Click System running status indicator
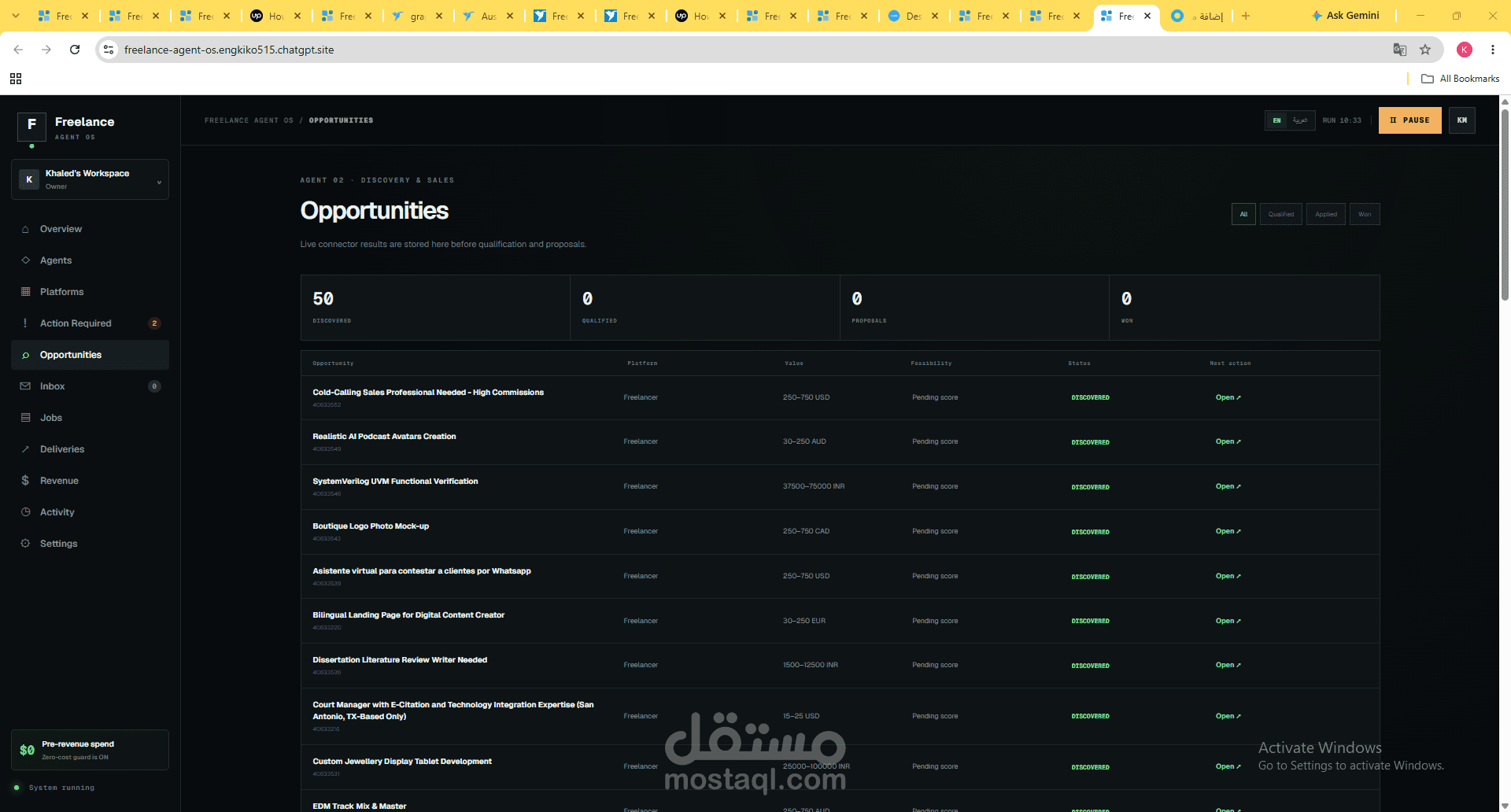 point(54,788)
